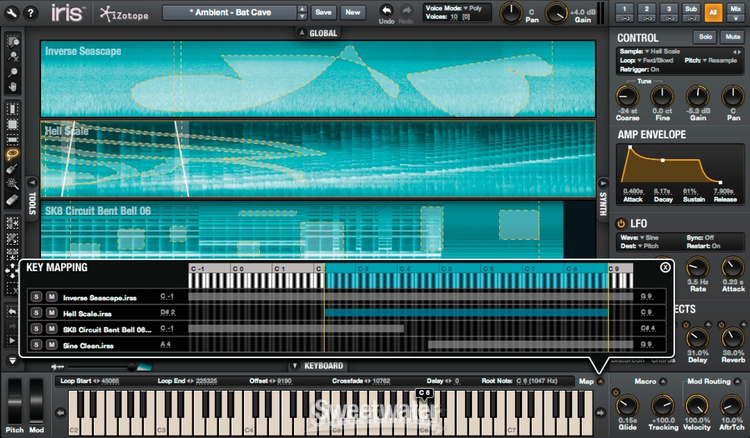This screenshot has width=750, height=438.
Task: Close the Key Mapping panel
Action: [x=665, y=268]
